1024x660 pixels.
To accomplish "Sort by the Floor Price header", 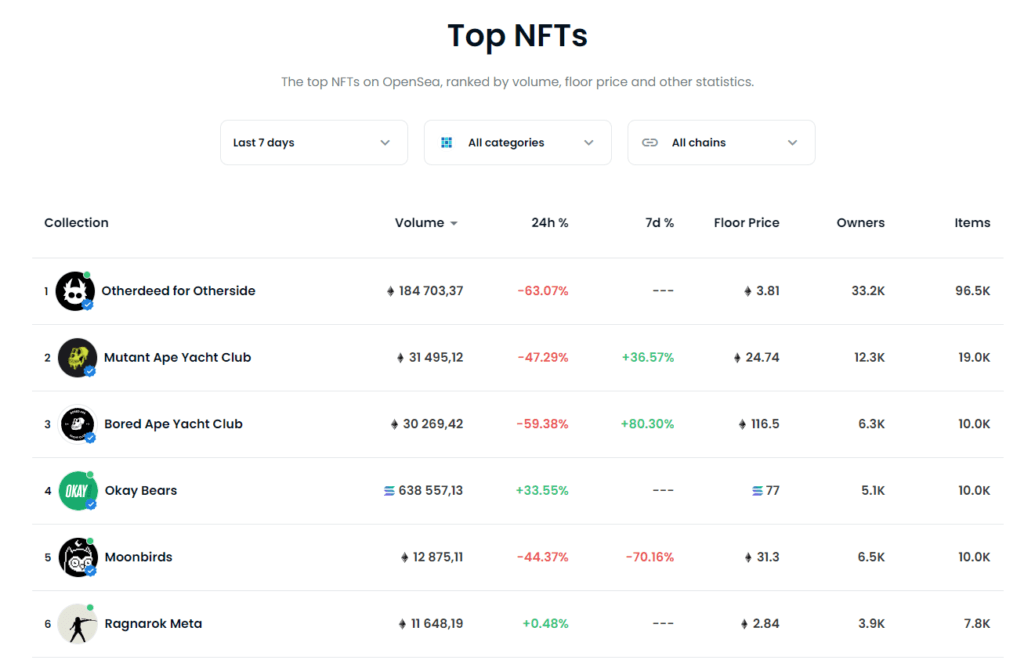I will (746, 223).
